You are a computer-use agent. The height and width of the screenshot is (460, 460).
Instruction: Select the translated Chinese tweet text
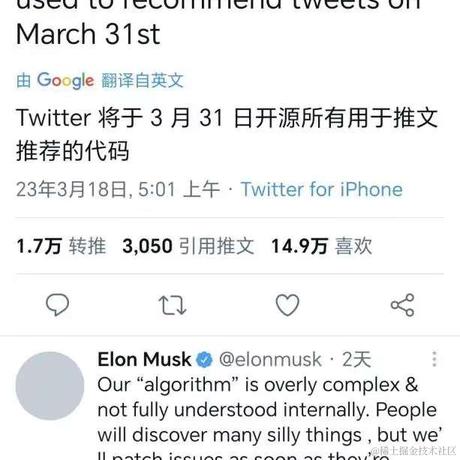tap(227, 134)
